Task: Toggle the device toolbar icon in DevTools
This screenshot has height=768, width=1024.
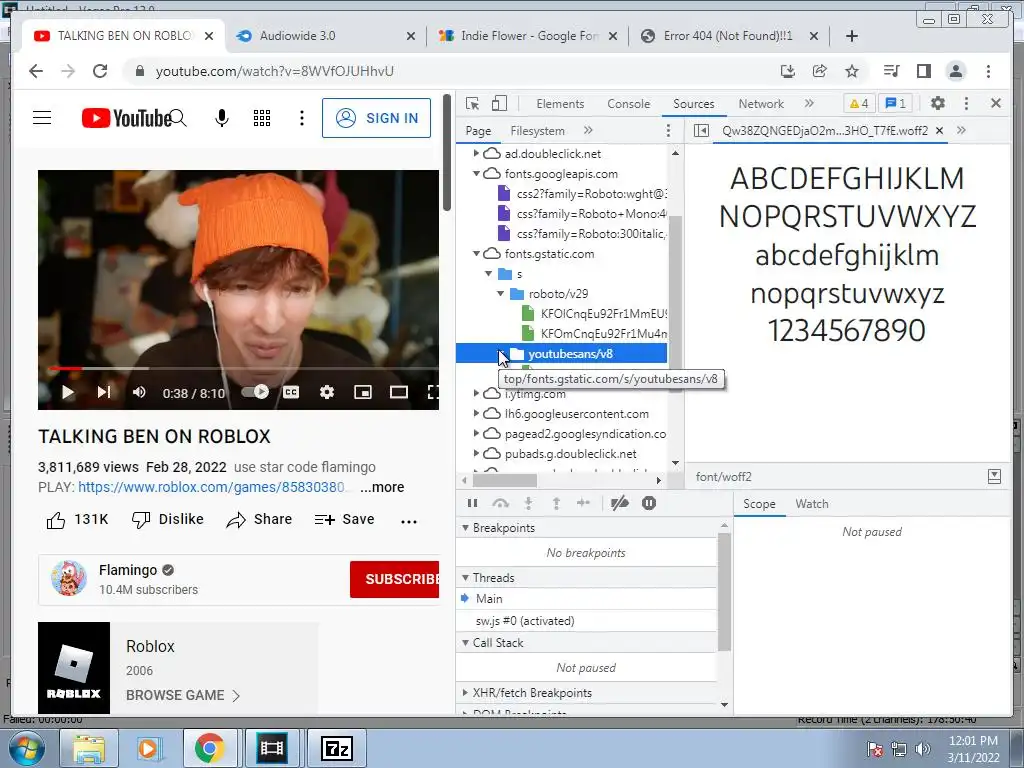Action: coord(499,104)
